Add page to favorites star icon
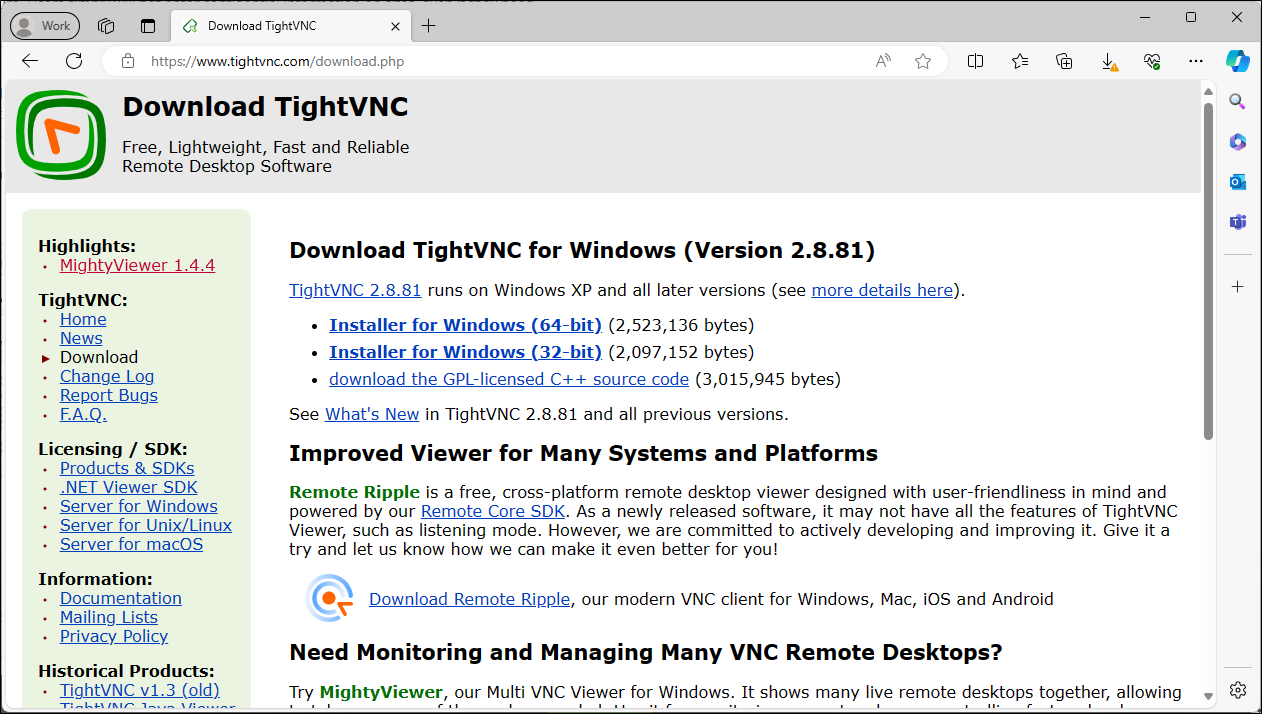Screen dimensions: 1262x714 [x=923, y=61]
